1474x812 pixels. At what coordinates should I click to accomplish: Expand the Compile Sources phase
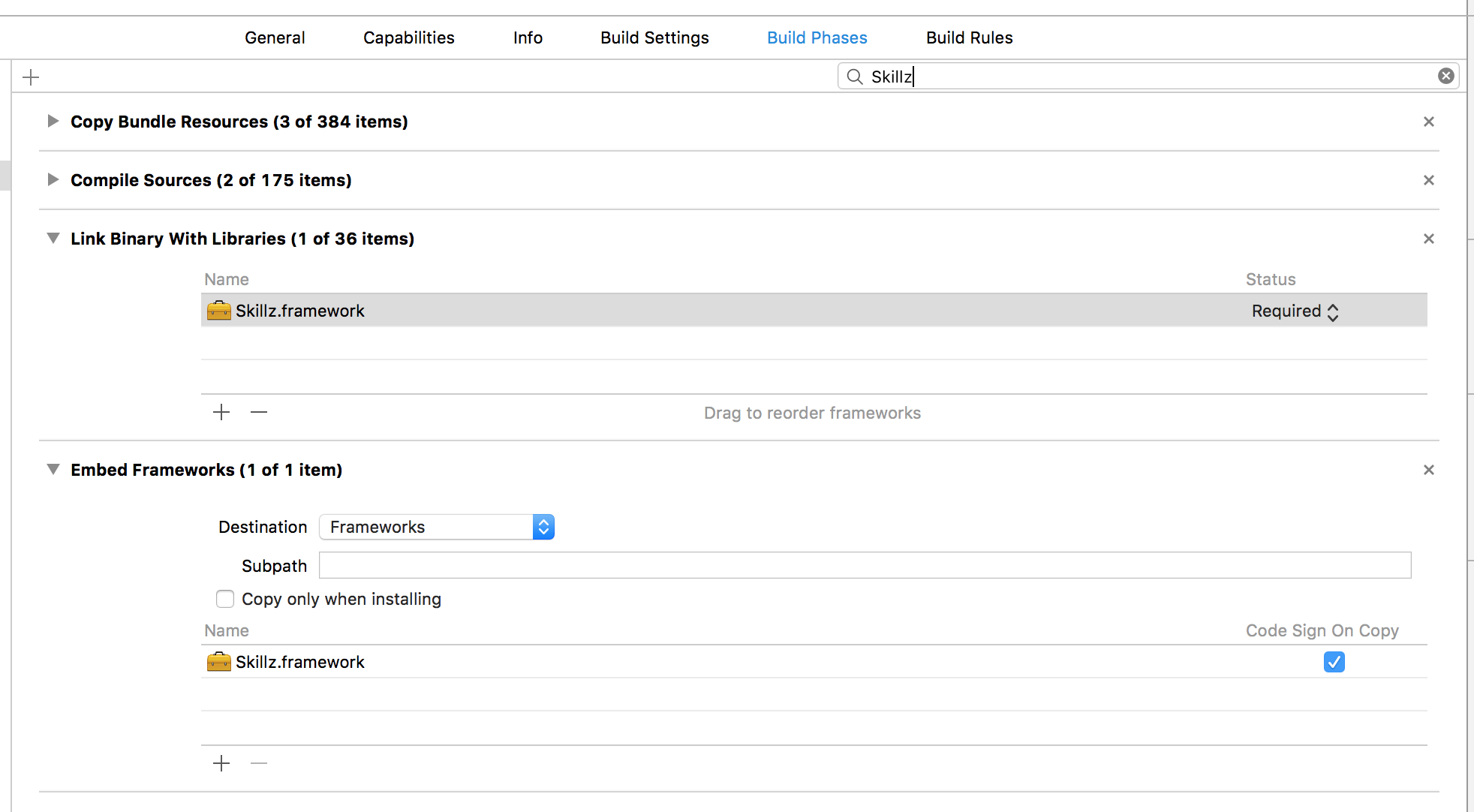(53, 179)
